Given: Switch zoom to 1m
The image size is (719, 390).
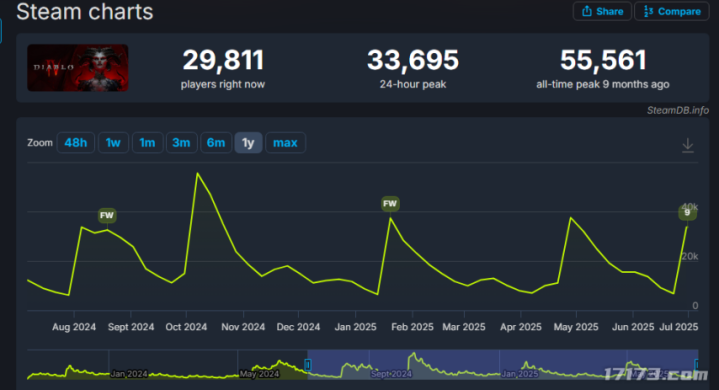Looking at the screenshot, I should (147, 143).
